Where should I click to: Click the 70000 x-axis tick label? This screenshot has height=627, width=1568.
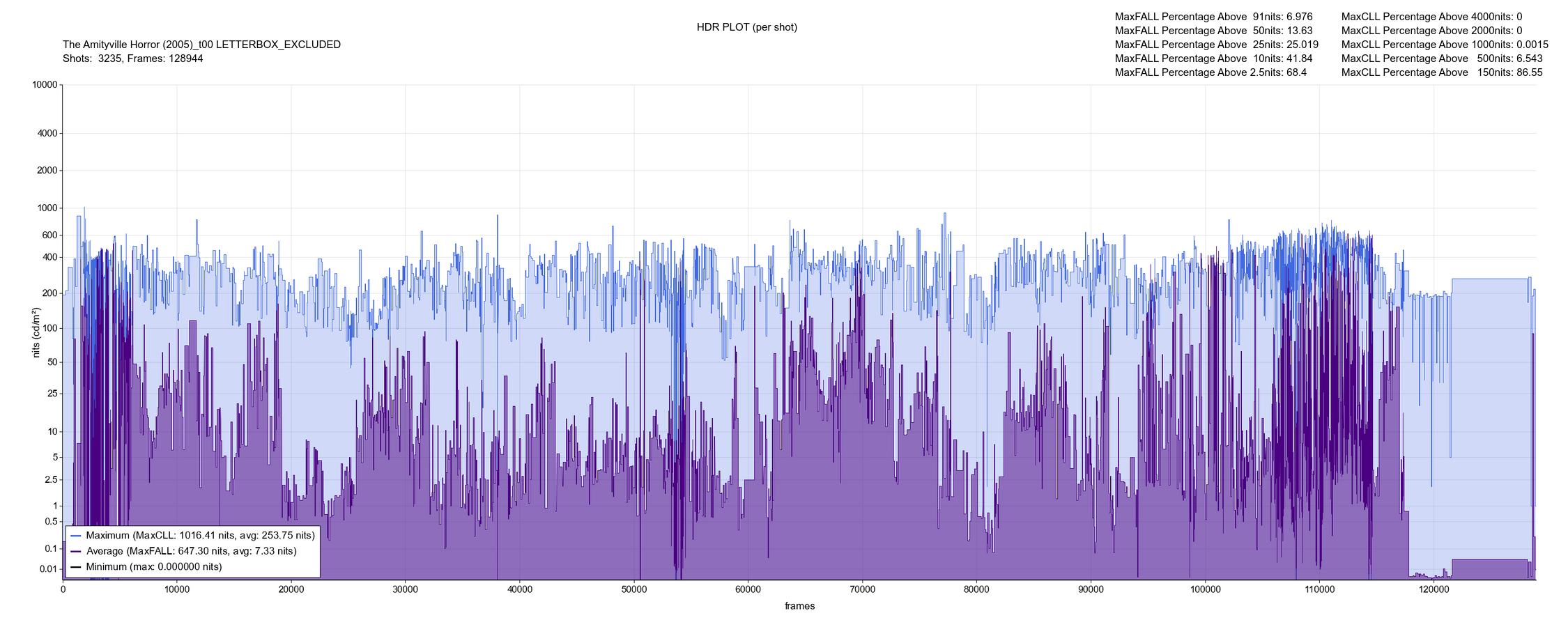[862, 590]
